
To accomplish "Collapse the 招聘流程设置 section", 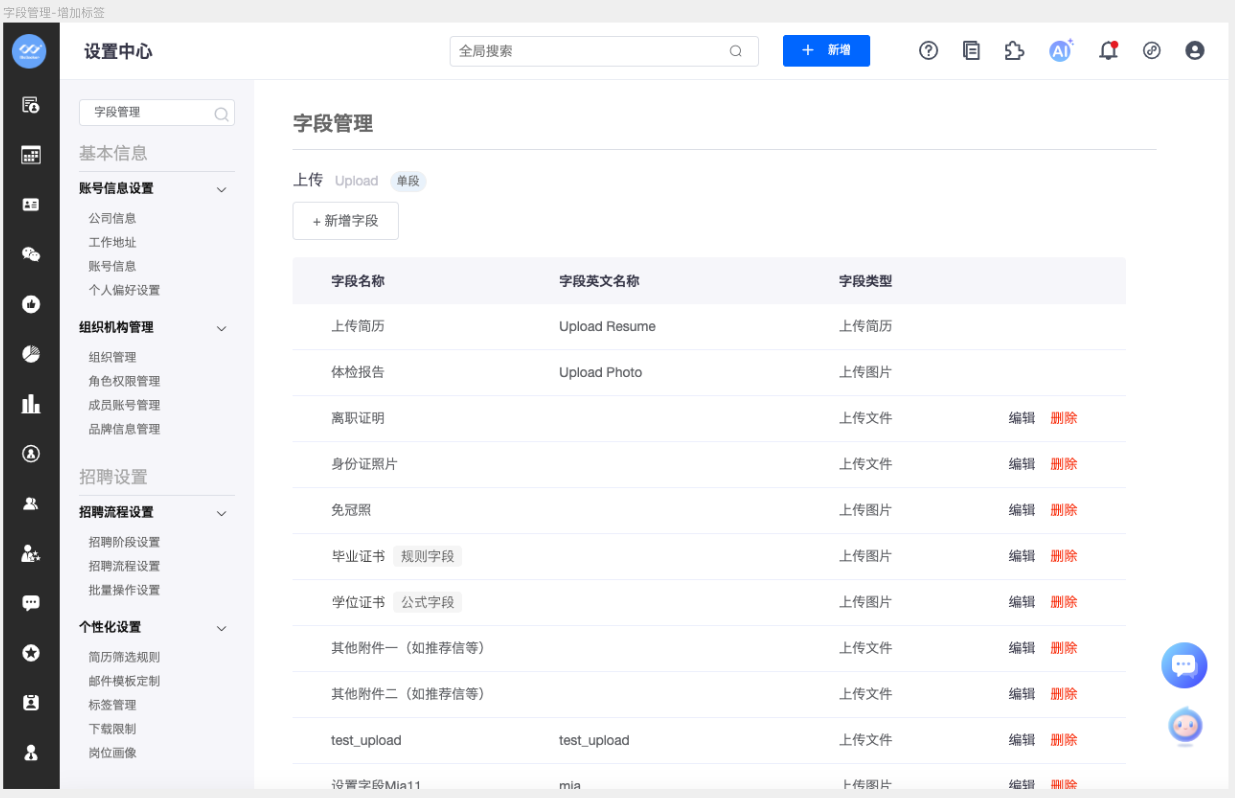I will pos(222,513).
